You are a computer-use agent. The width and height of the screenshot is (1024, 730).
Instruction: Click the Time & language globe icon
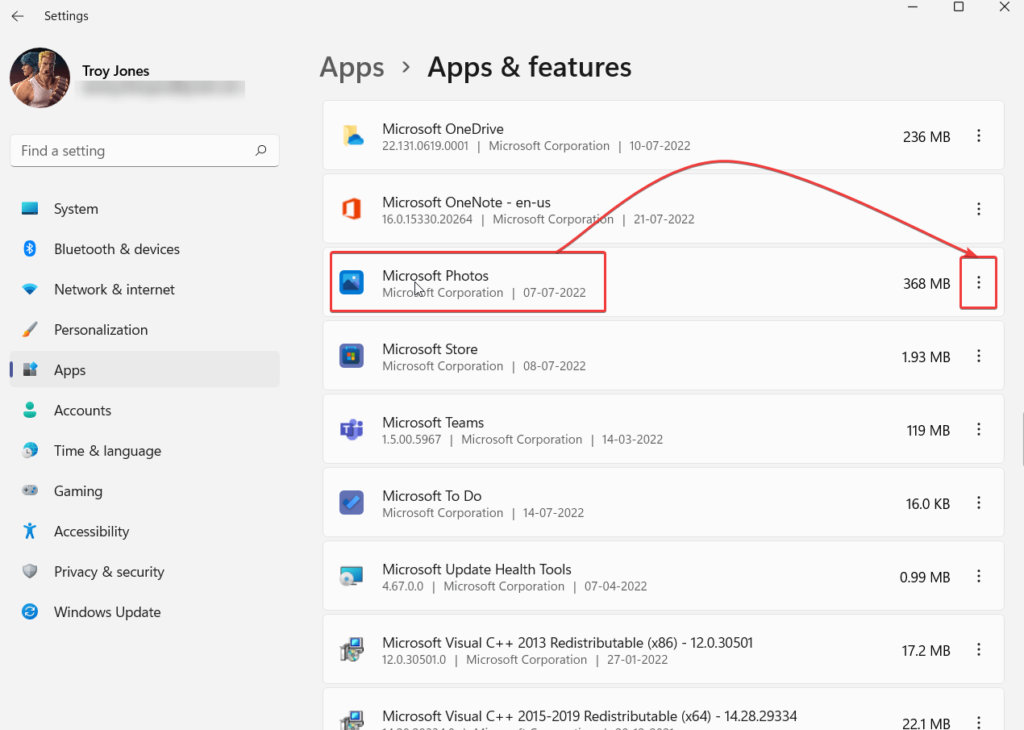pos(29,450)
